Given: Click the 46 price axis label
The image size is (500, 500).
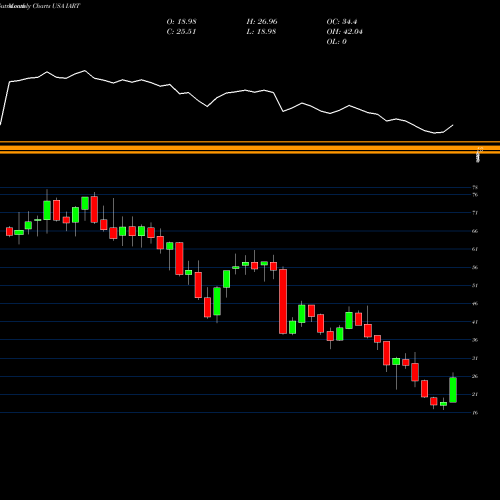Looking at the screenshot, I should pos(475,304).
